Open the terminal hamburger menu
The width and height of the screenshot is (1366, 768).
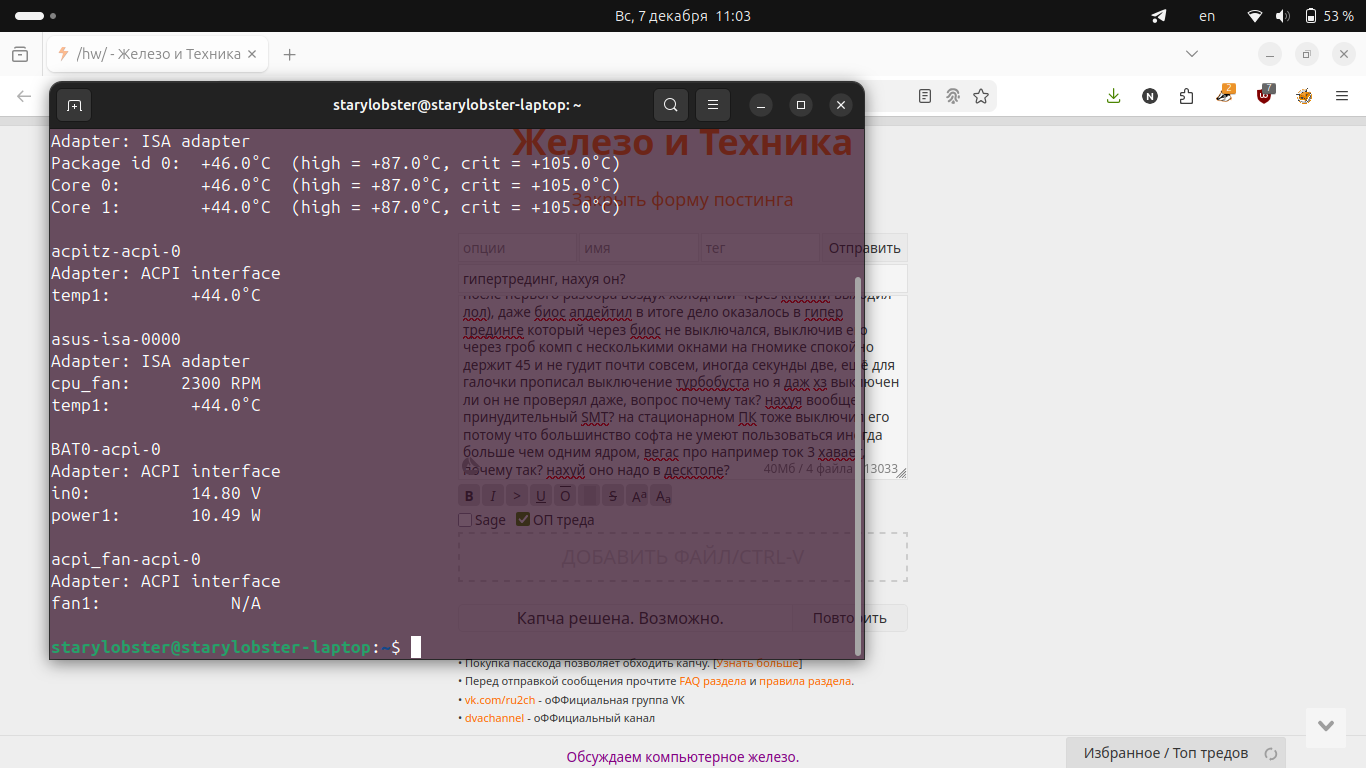(x=713, y=105)
